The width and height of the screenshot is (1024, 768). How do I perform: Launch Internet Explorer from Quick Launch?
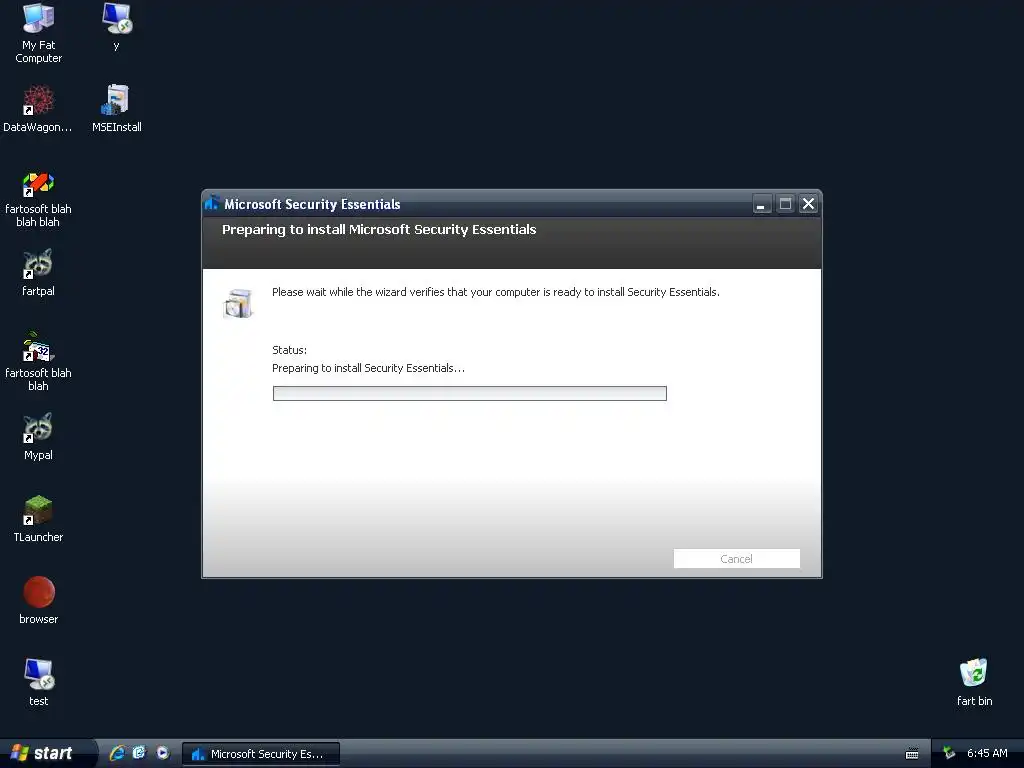click(x=117, y=753)
